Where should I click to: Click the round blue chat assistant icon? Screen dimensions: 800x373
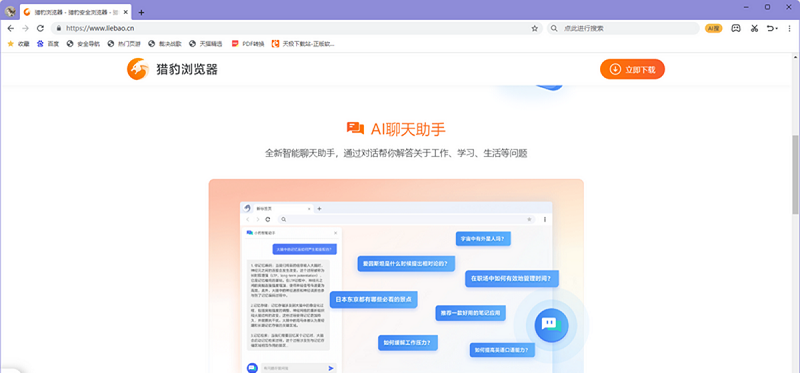pos(552,325)
